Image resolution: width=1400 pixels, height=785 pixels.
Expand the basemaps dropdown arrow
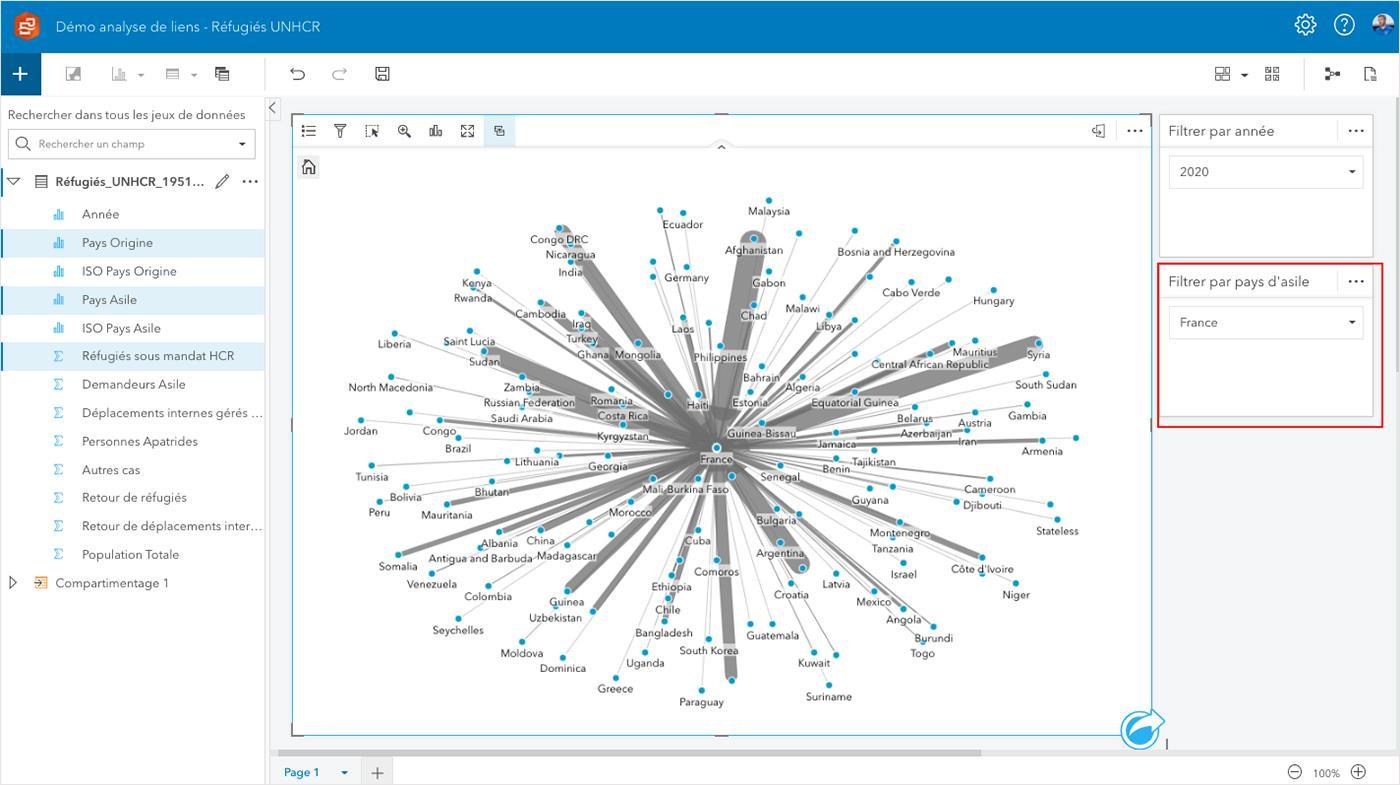[1244, 75]
